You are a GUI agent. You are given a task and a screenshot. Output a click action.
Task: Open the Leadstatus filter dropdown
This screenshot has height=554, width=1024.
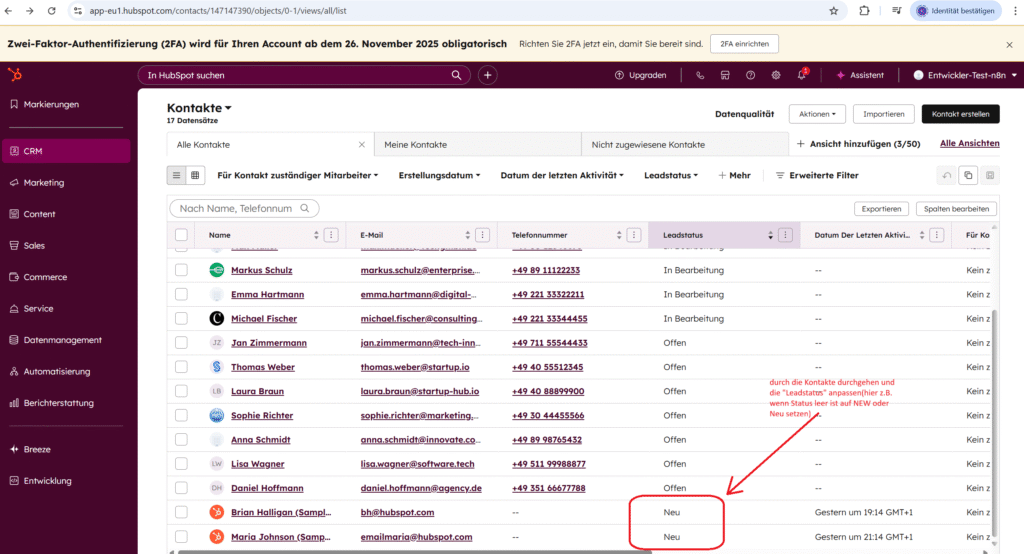pyautogui.click(x=671, y=175)
